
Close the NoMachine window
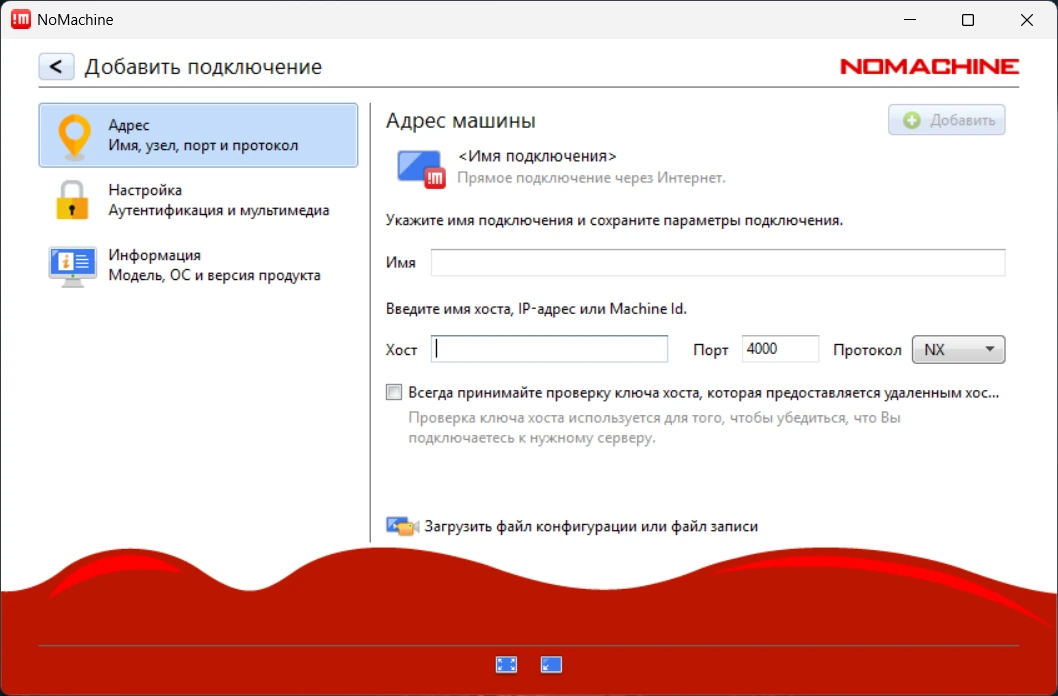coord(1027,20)
